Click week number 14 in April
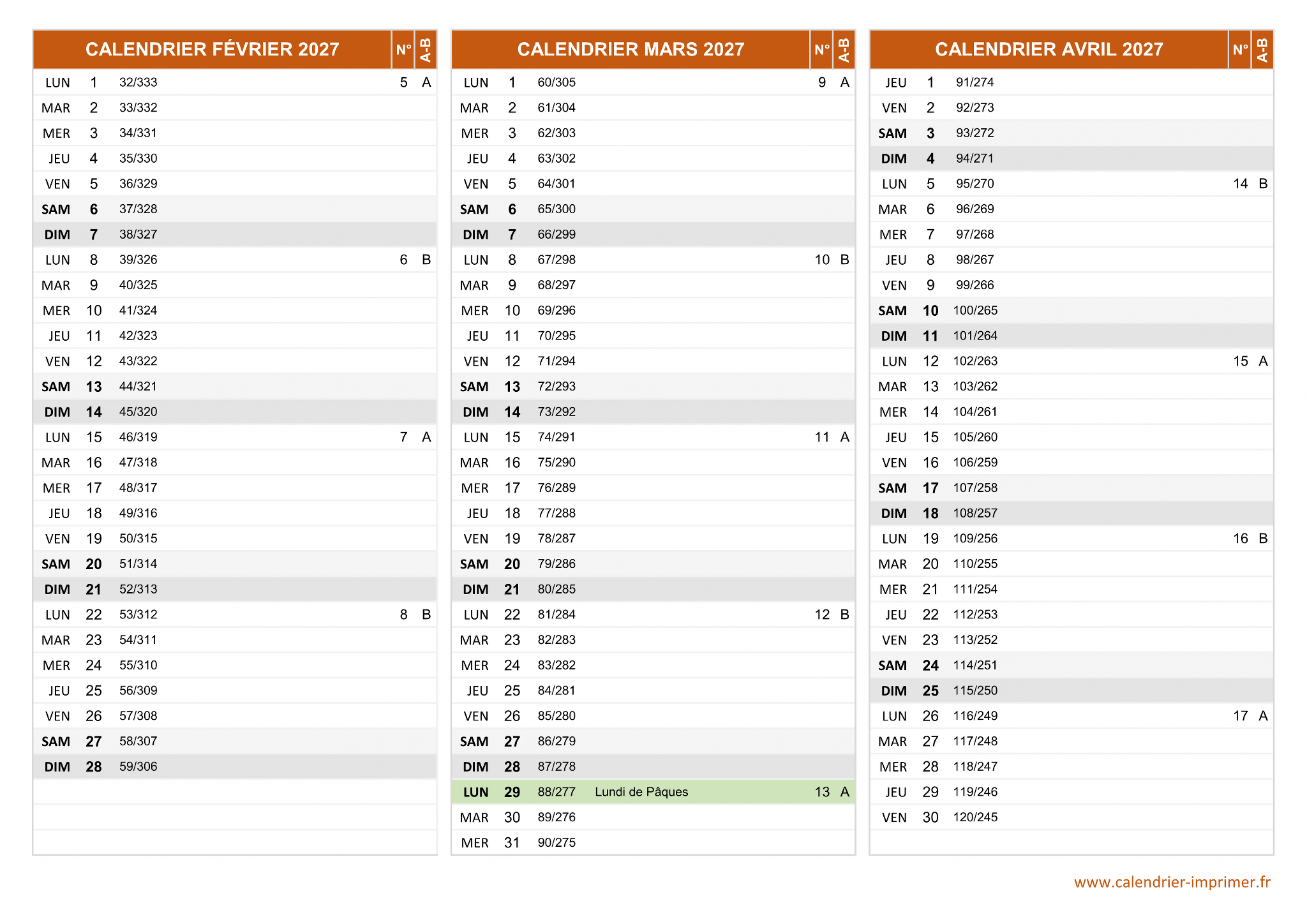The image size is (1307, 924). click(1239, 184)
